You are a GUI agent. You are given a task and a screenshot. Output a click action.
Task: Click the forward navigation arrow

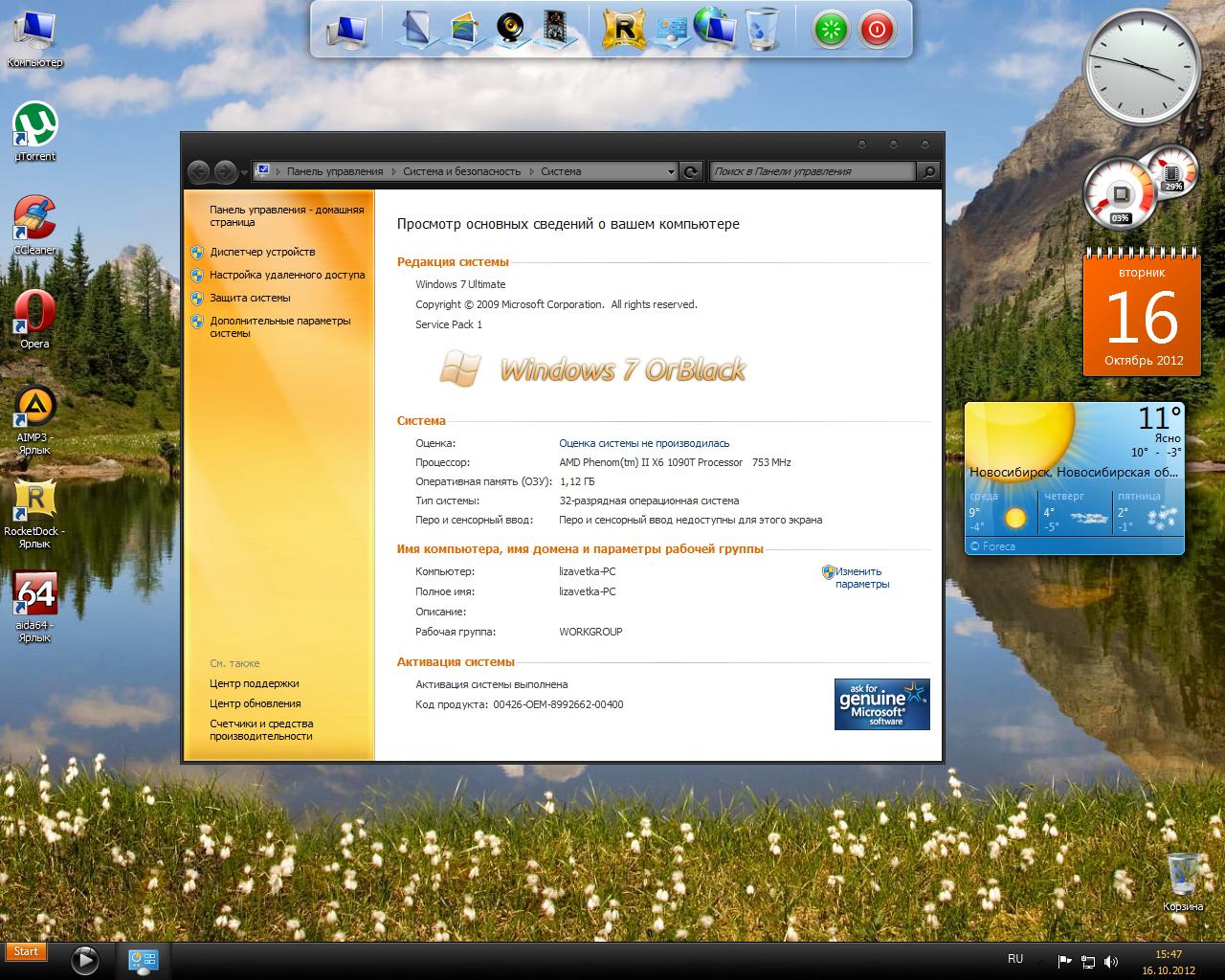point(224,171)
